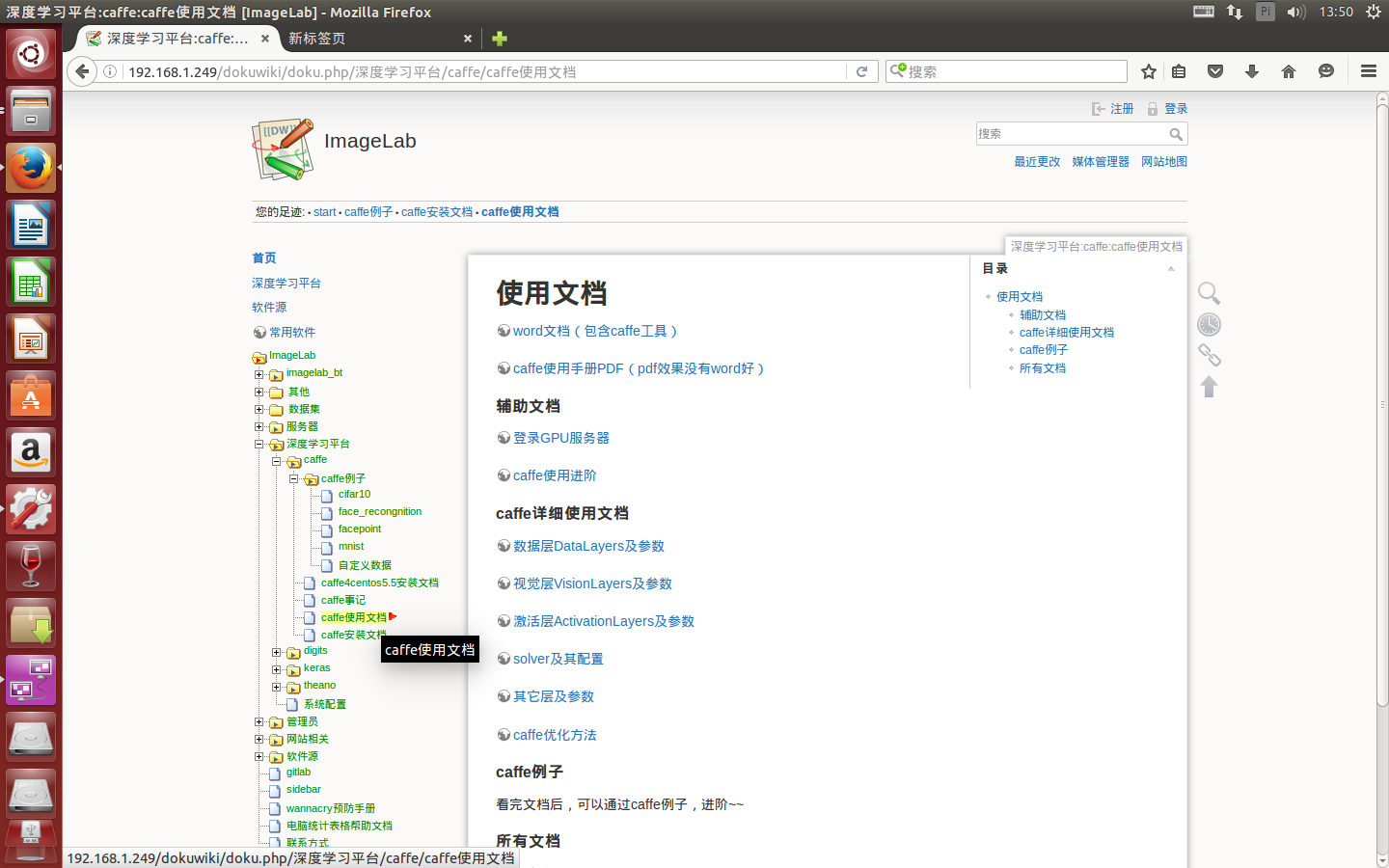1389x868 pixels.
Task: Open the cifar10 tree page
Action: (354, 495)
